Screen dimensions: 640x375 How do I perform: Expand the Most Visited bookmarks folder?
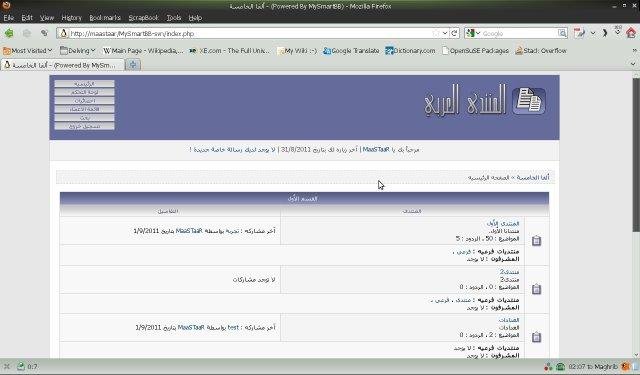point(27,51)
